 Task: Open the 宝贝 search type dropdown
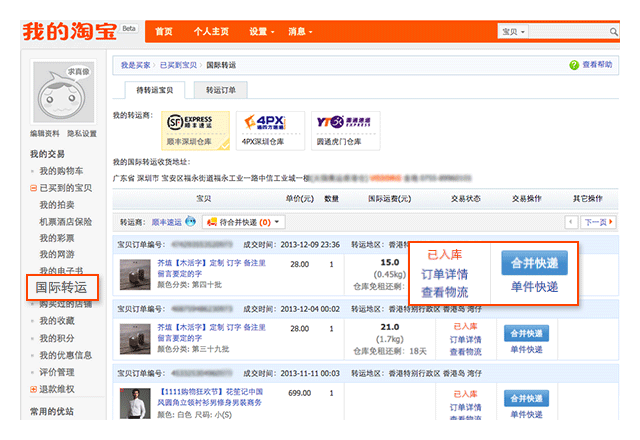[x=513, y=31]
